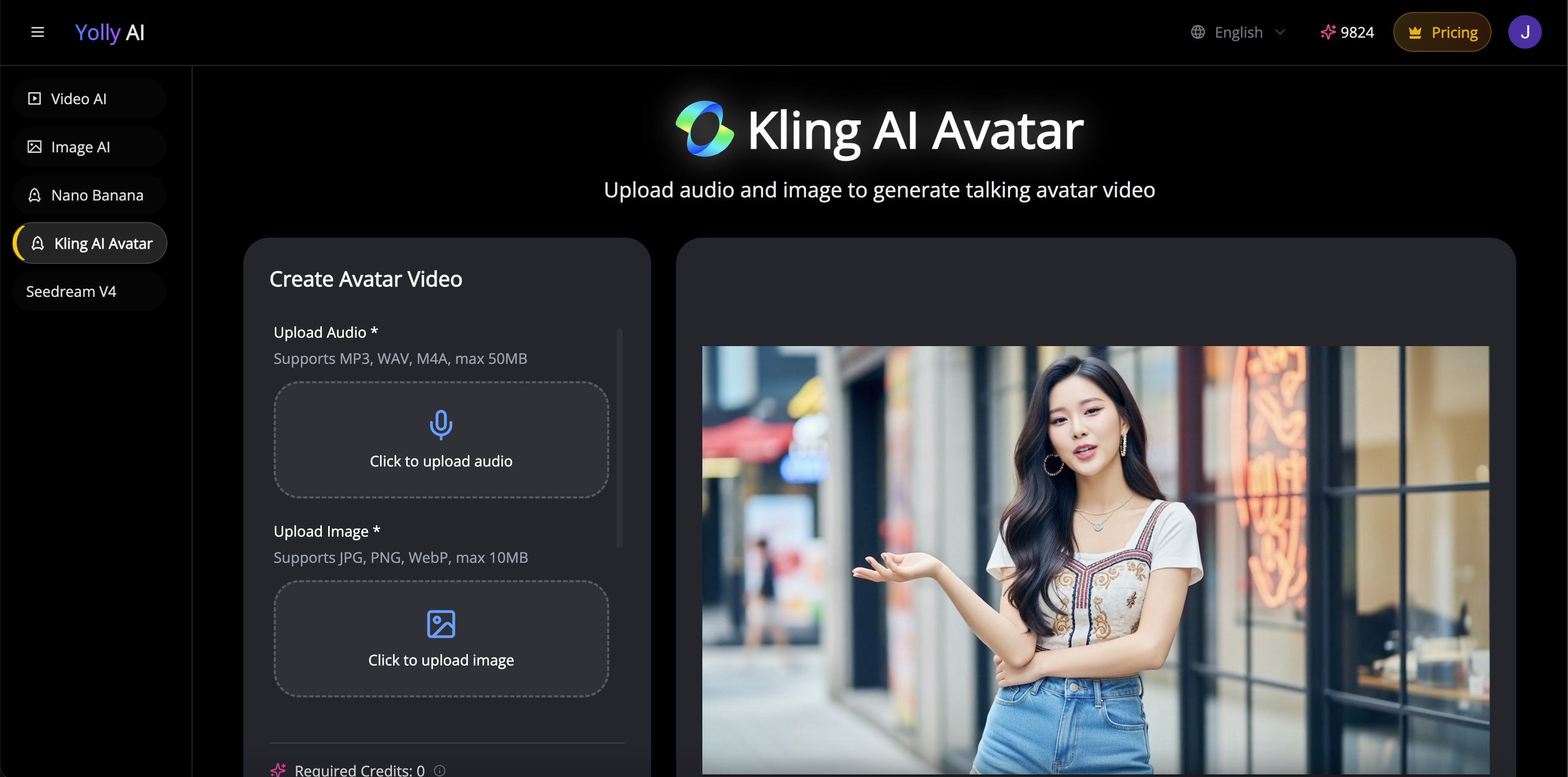The width and height of the screenshot is (1568, 777).
Task: Open Seedream V4 in sidebar
Action: point(89,291)
